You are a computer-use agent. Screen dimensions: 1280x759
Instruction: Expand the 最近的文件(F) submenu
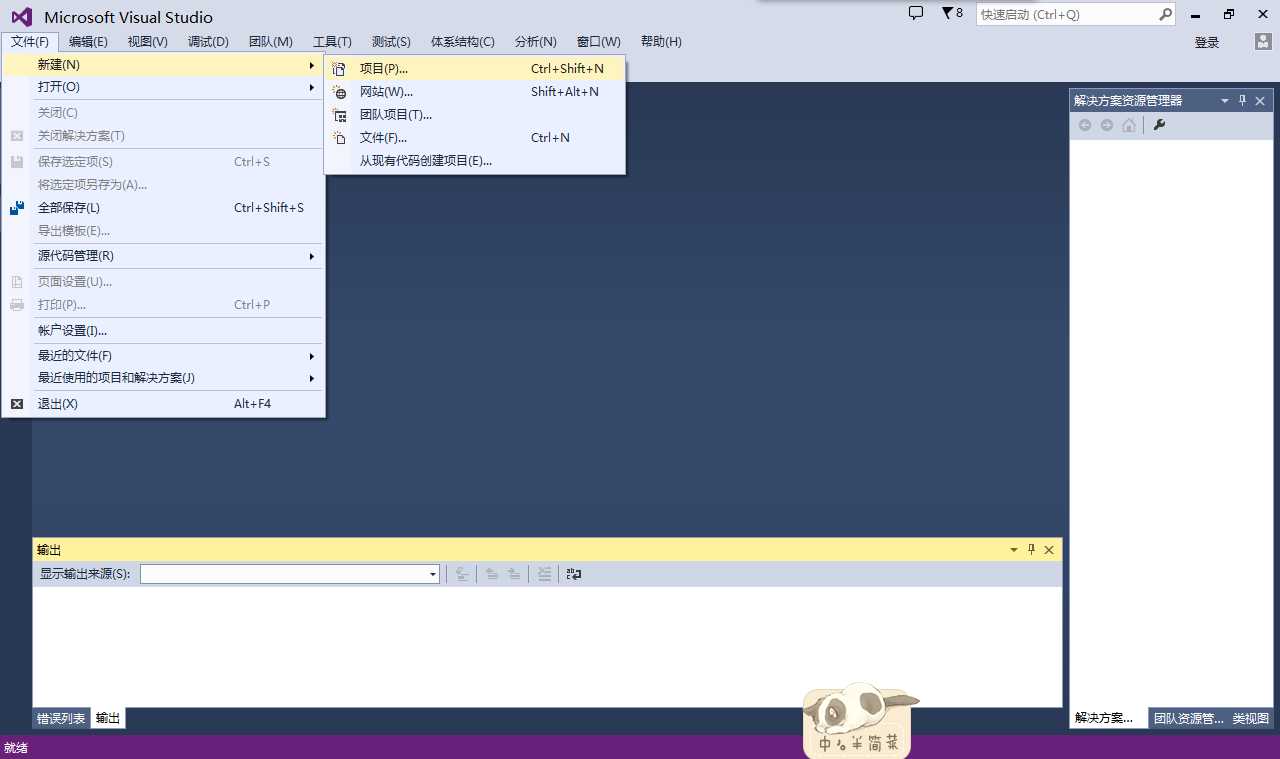[164, 356]
